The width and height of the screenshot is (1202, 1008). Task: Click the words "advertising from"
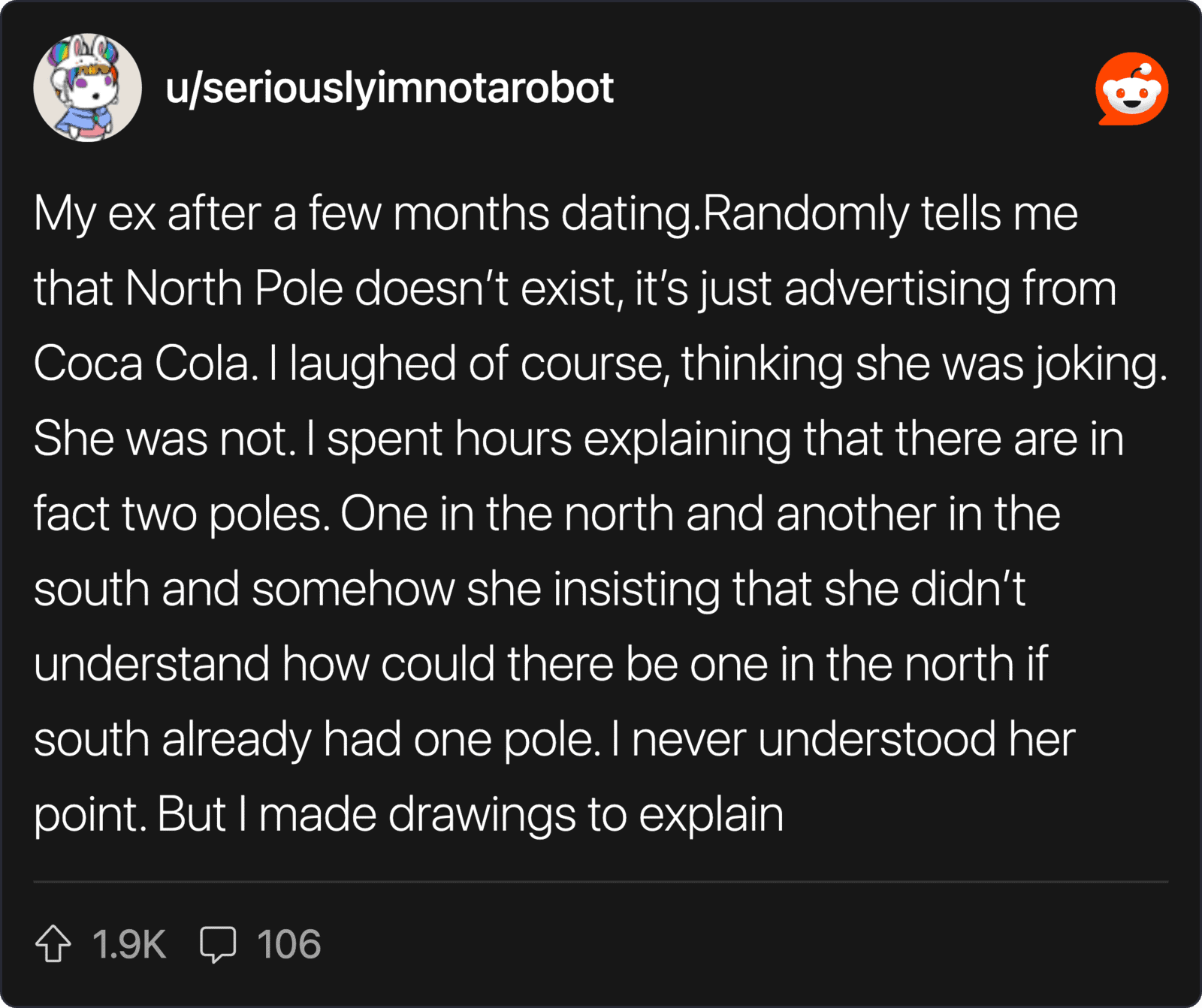950,289
